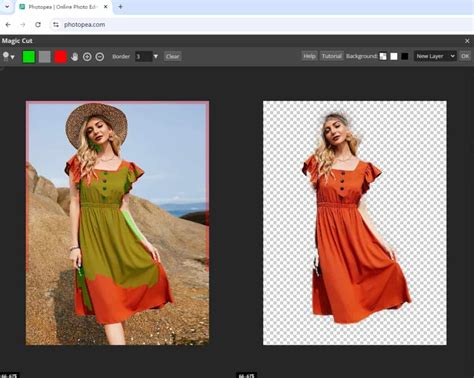Viewport: 474px width, 378px height.
Task: Open a new browser tab
Action: (x=120, y=7)
